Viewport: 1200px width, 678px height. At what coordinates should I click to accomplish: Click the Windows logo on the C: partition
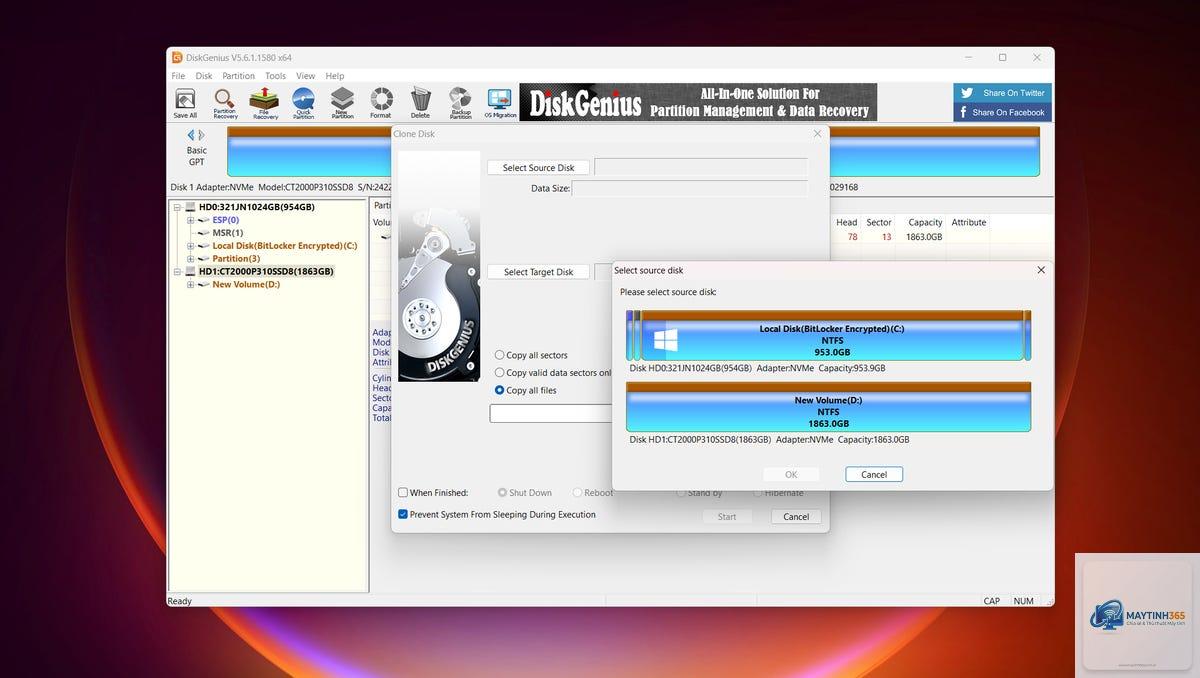[666, 340]
